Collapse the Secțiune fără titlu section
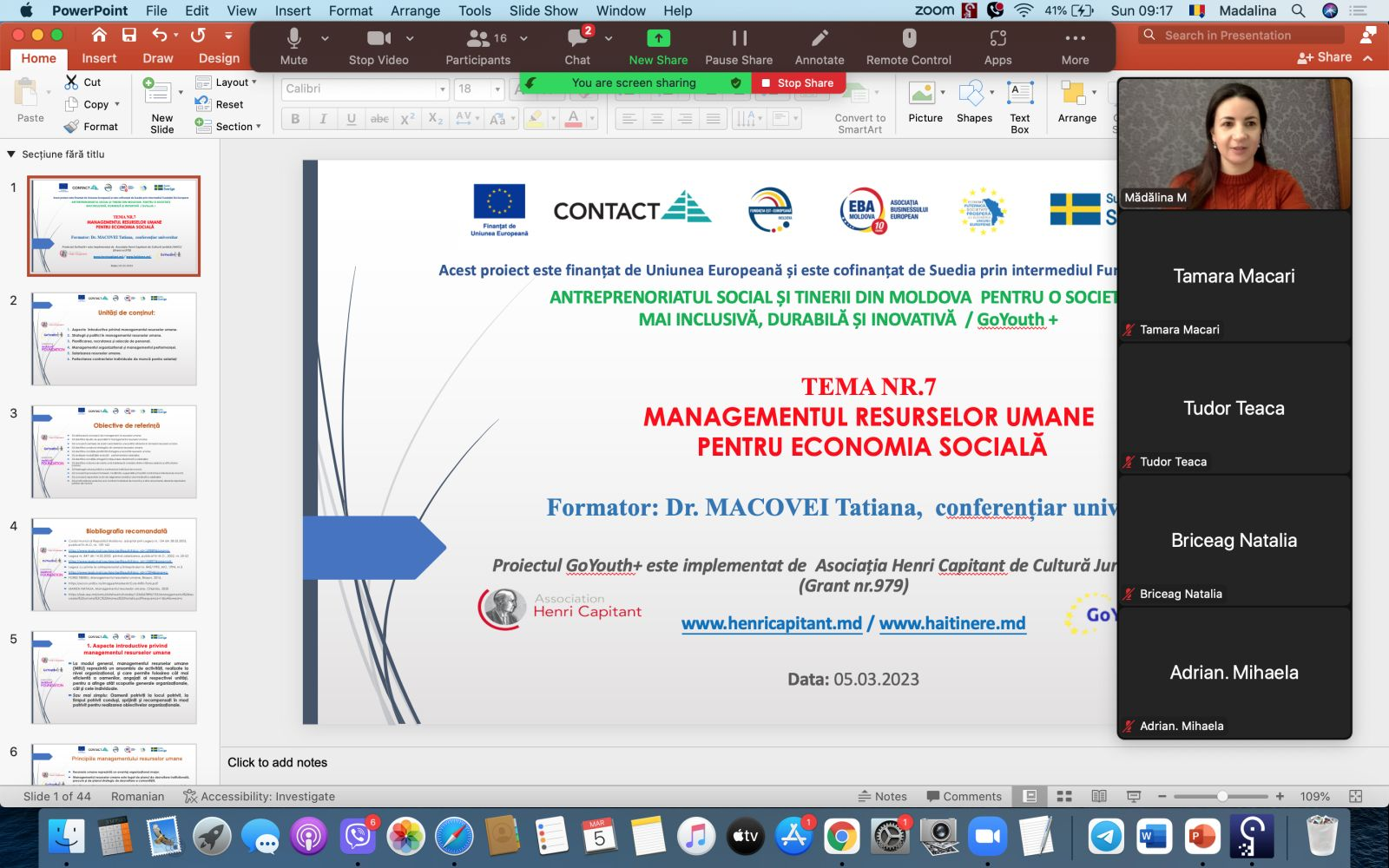The height and width of the screenshot is (868, 1389). point(11,155)
